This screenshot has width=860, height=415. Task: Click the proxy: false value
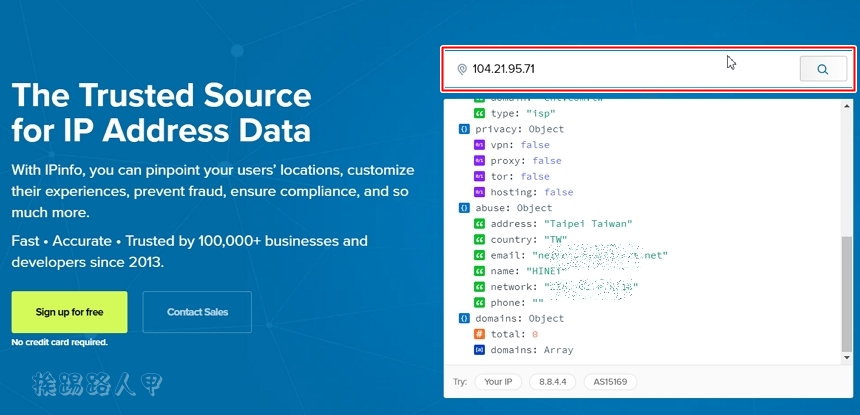[547, 161]
